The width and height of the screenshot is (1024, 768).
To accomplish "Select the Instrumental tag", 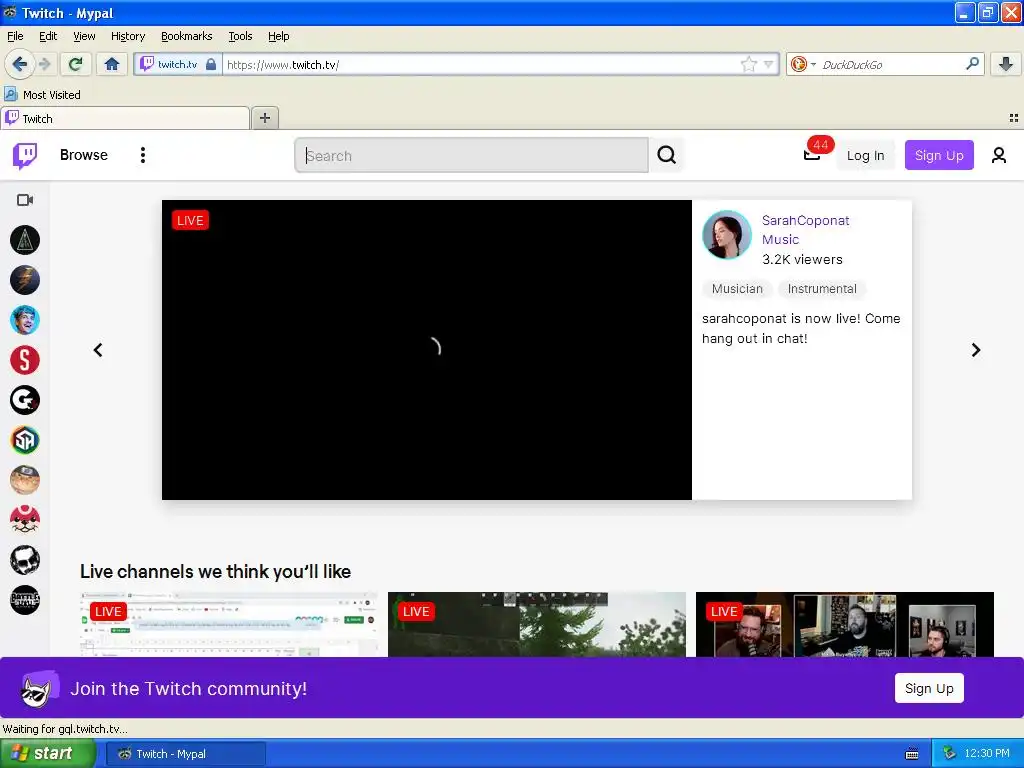I will [x=822, y=289].
